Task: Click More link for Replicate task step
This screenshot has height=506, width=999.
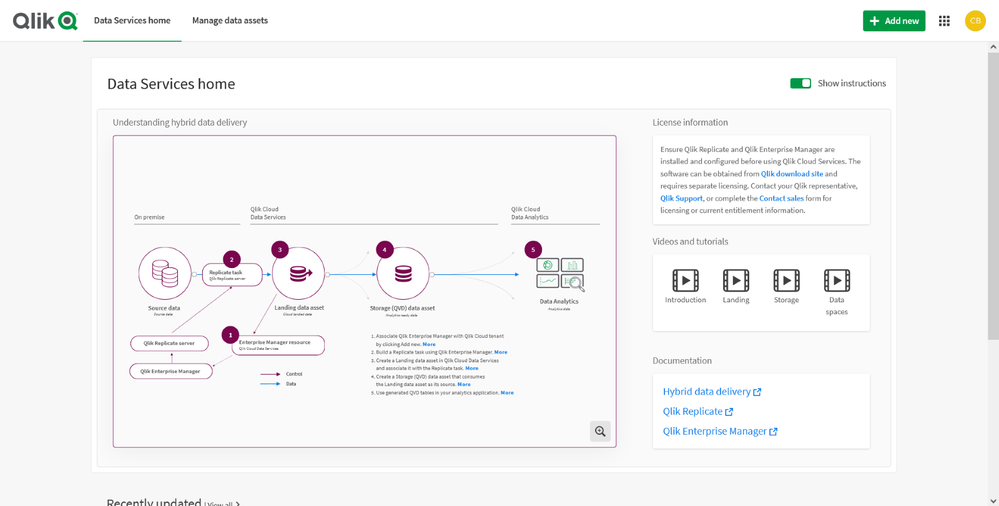Action: pyautogui.click(x=501, y=352)
